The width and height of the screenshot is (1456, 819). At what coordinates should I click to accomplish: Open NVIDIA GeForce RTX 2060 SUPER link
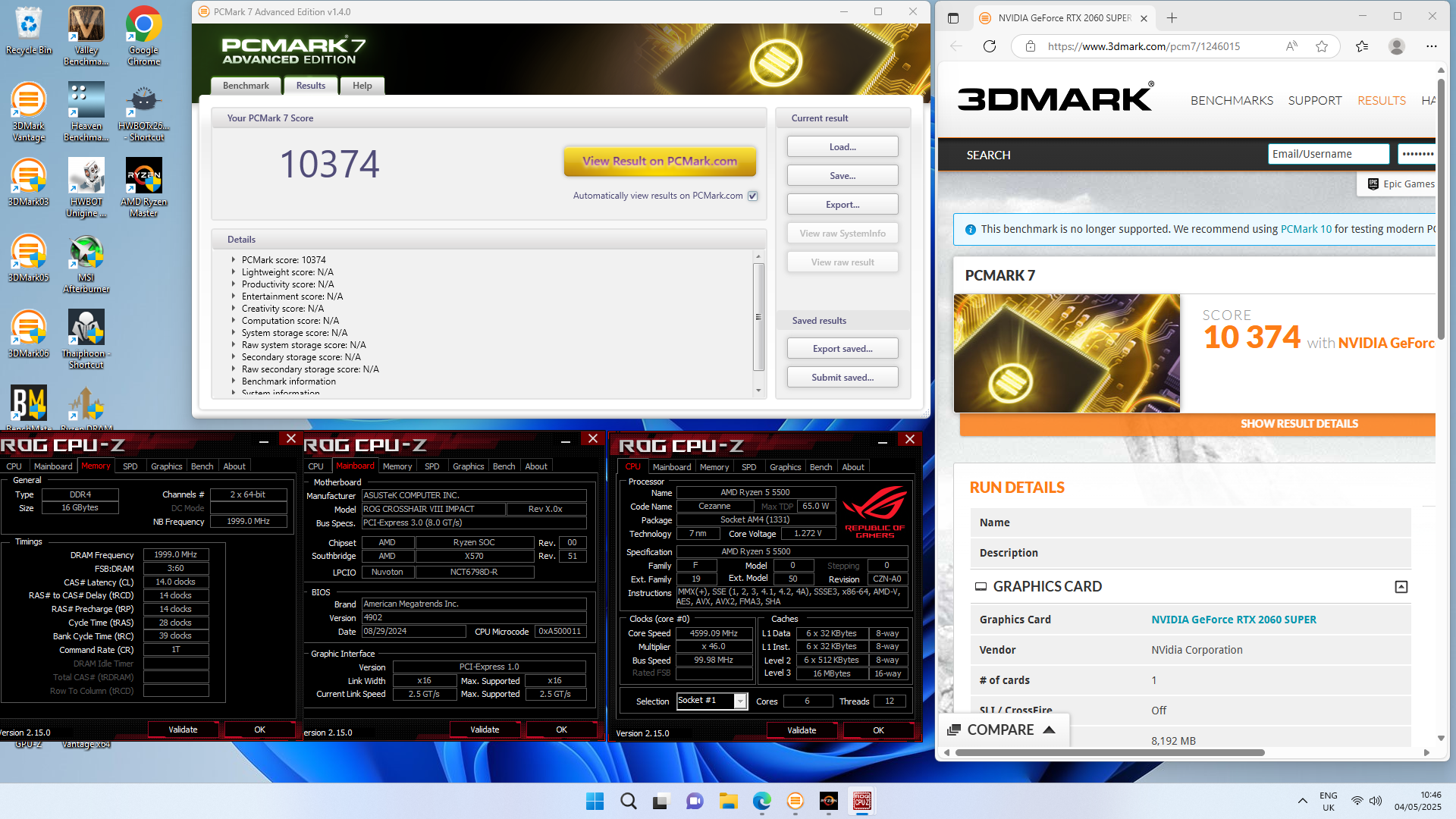click(1234, 620)
